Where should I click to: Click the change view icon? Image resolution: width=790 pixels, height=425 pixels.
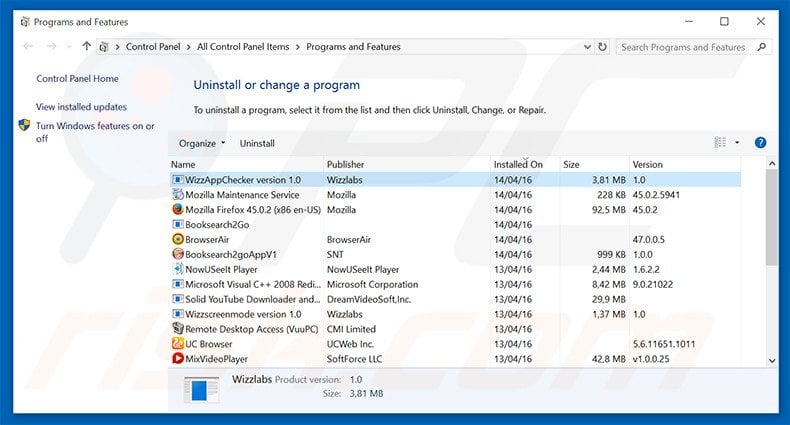pos(720,143)
